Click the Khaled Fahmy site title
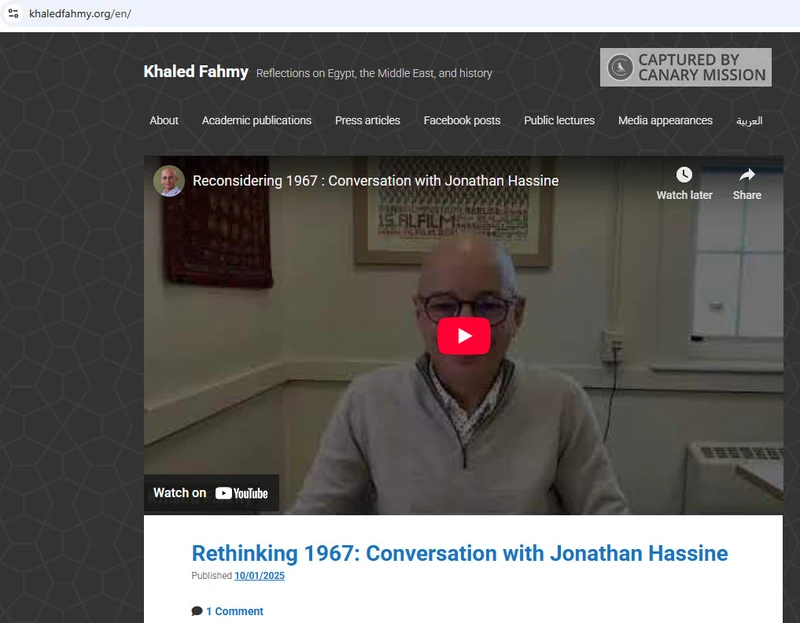This screenshot has height=623, width=800. 196,71
